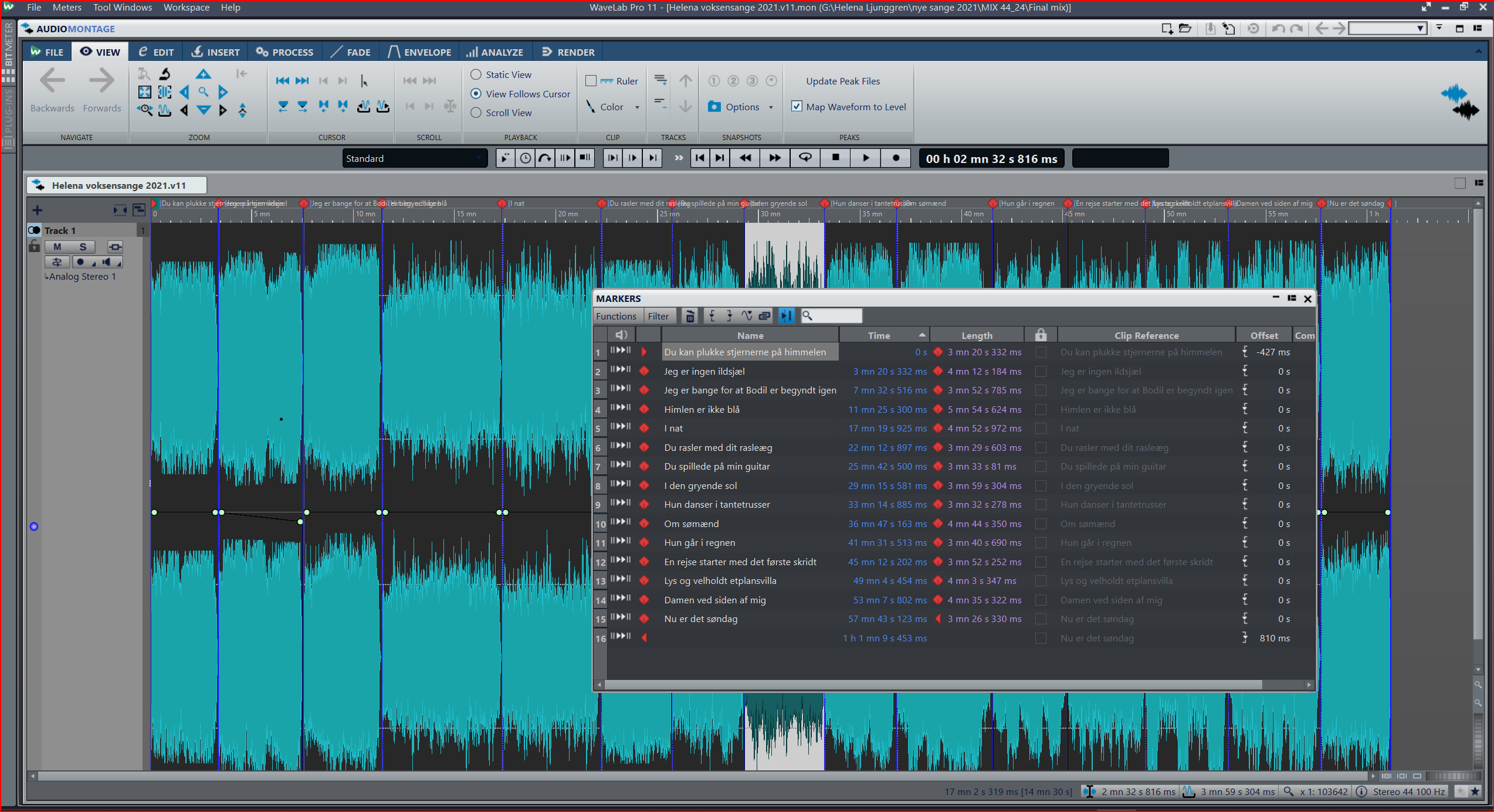Image resolution: width=1494 pixels, height=812 pixels.
Task: Uncheck Map Waveform to Level
Action: (797, 107)
